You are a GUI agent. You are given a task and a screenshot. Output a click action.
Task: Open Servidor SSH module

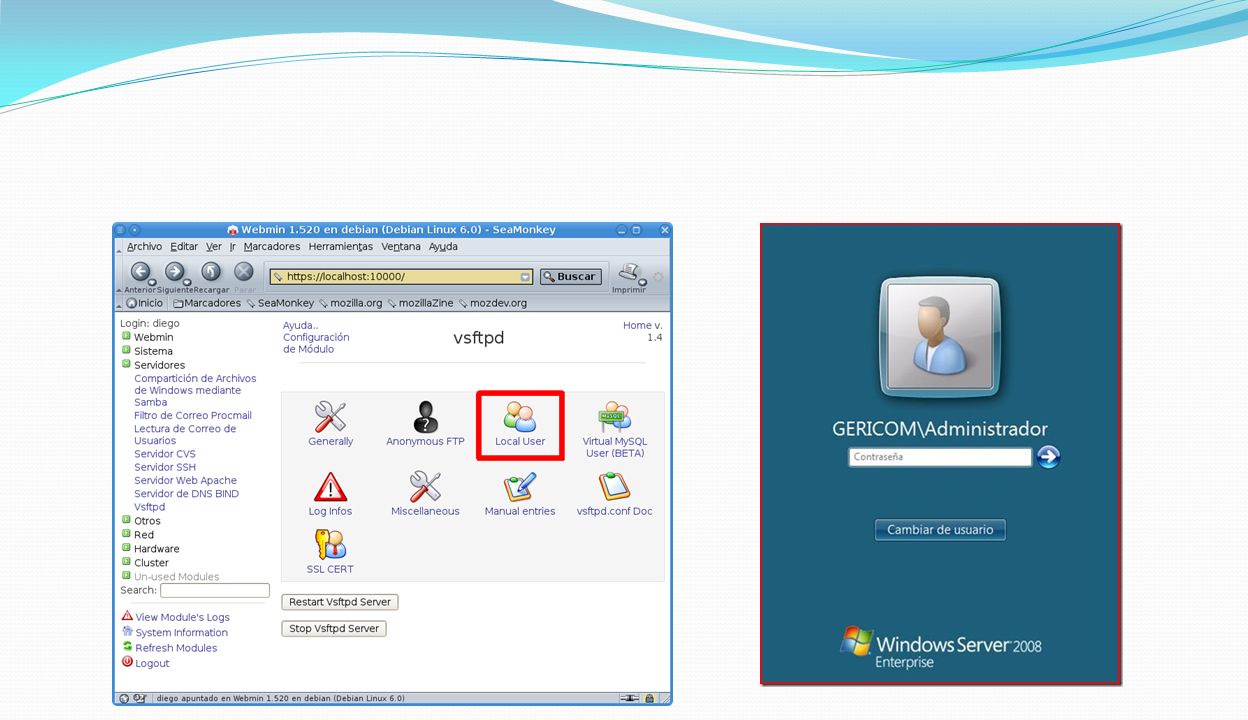click(165, 467)
